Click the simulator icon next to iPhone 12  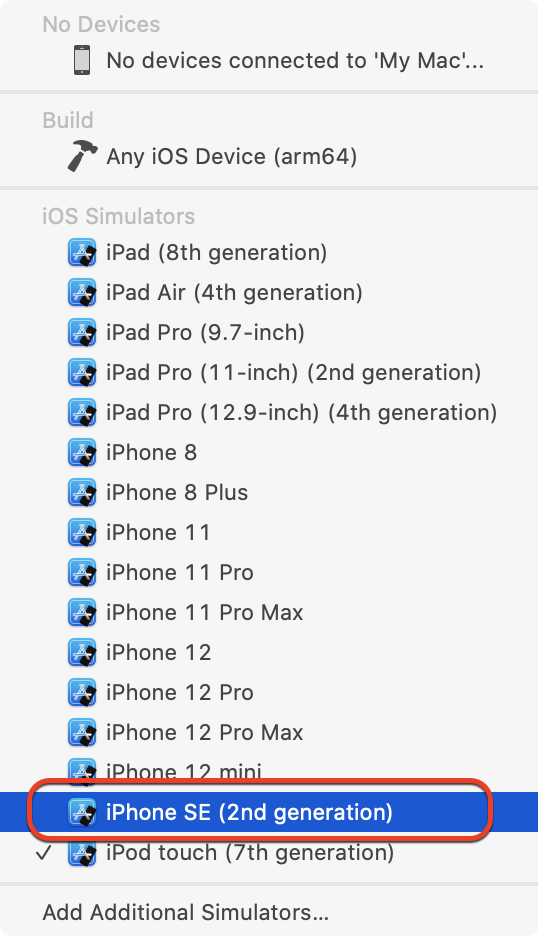tap(82, 652)
